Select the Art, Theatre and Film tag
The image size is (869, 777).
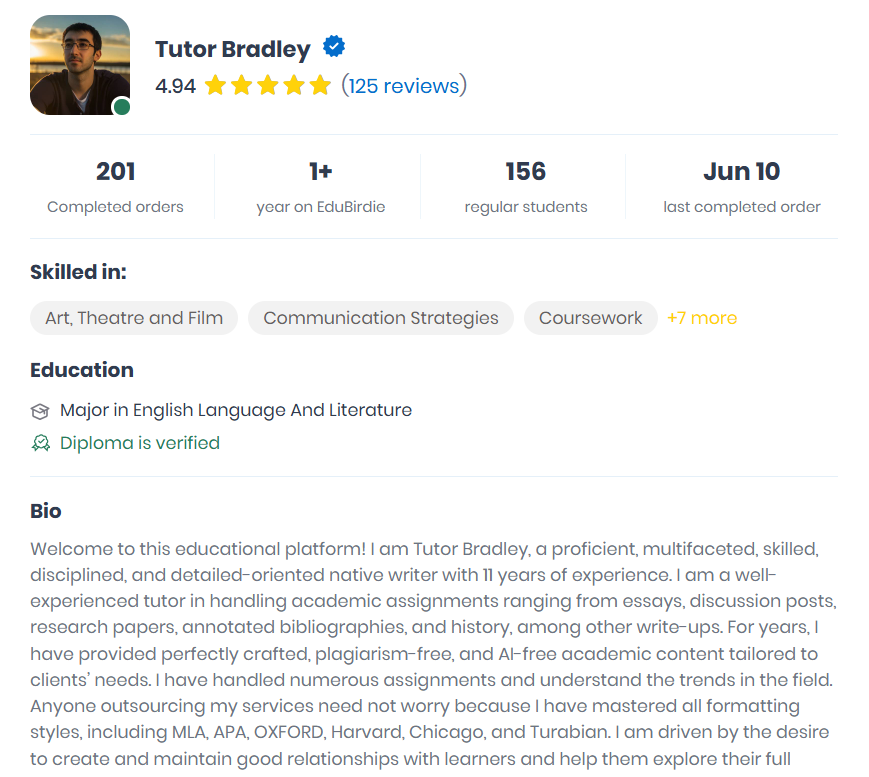pos(134,318)
